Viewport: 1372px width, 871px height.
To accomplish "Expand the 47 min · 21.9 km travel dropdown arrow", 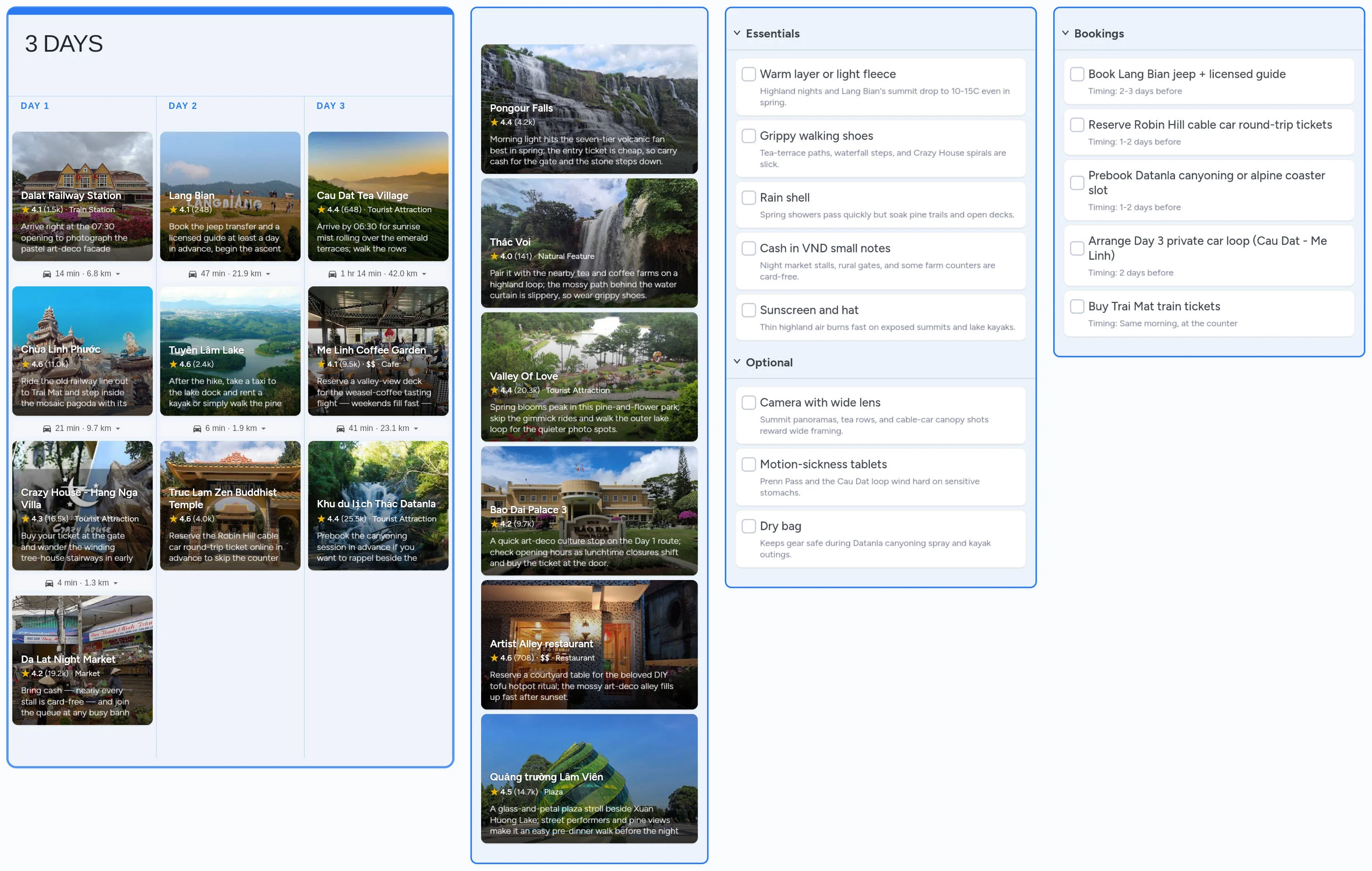I will click(268, 274).
